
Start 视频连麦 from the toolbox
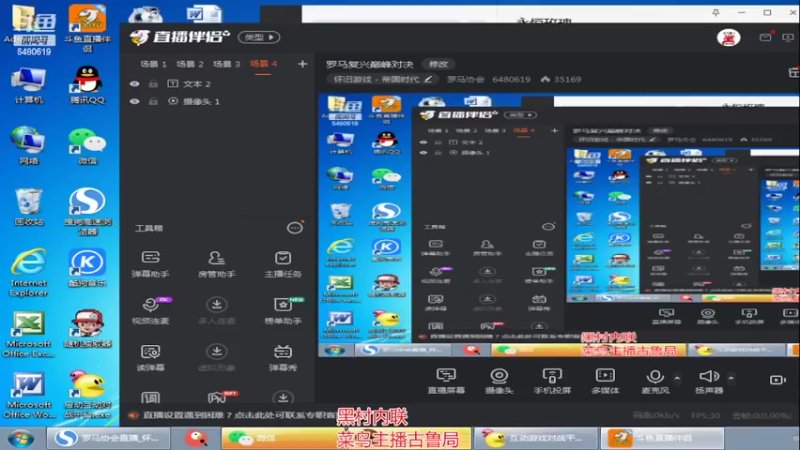coord(150,311)
